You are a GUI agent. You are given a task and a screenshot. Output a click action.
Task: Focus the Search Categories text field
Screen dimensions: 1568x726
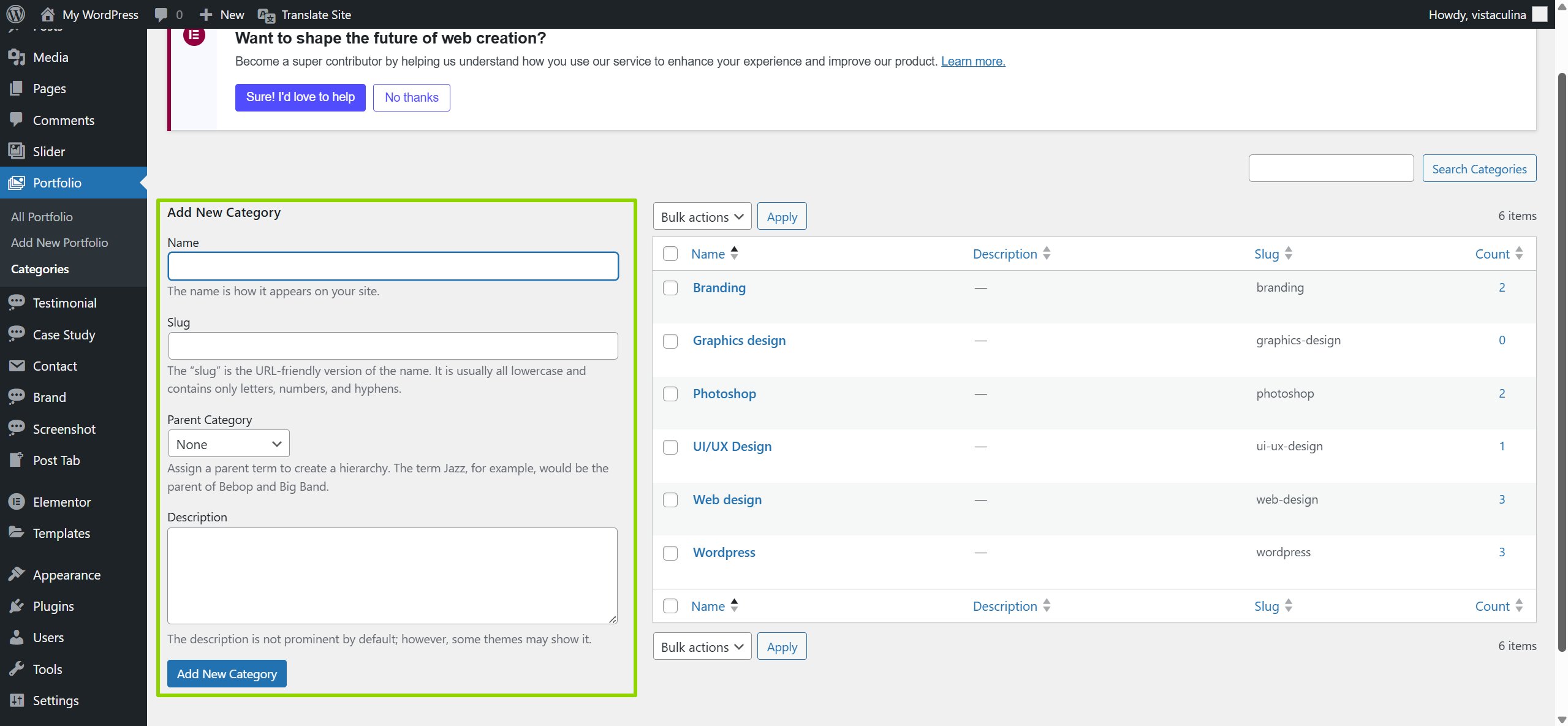(x=1331, y=168)
